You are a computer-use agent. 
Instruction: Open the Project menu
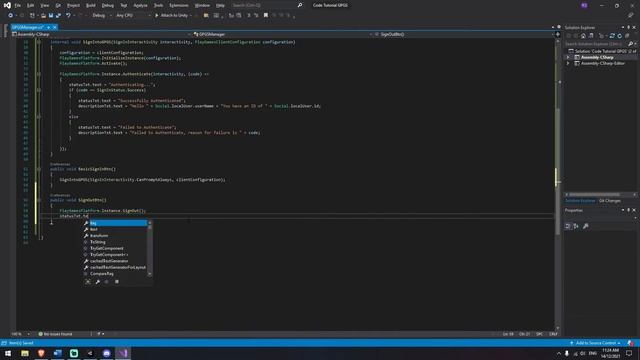point(73,5)
